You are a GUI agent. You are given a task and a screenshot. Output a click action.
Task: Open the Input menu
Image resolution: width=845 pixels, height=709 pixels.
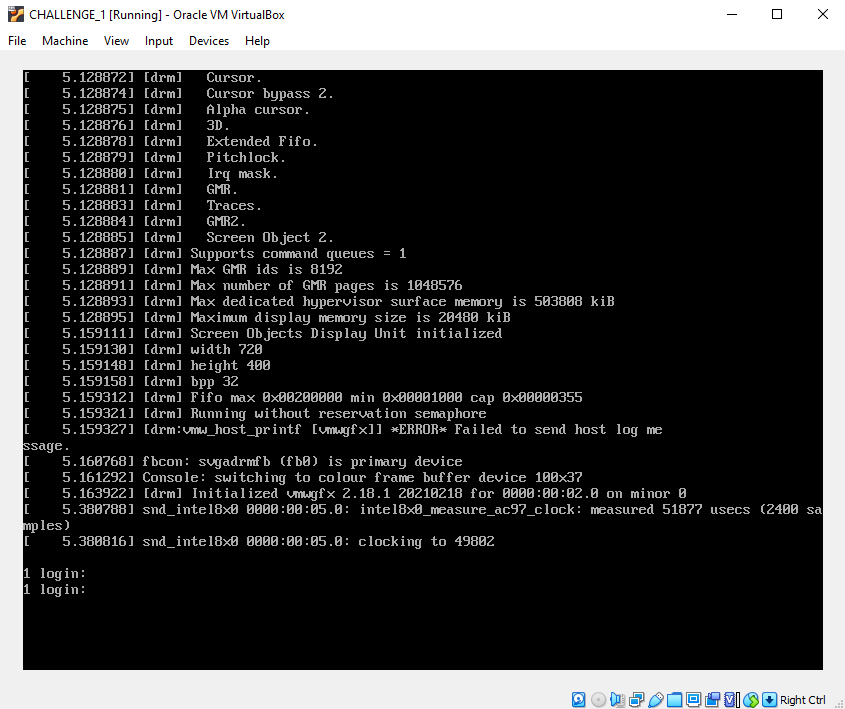pos(159,41)
